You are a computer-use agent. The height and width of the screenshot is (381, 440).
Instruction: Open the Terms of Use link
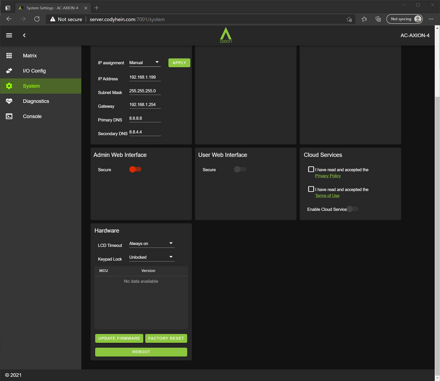coord(327,196)
